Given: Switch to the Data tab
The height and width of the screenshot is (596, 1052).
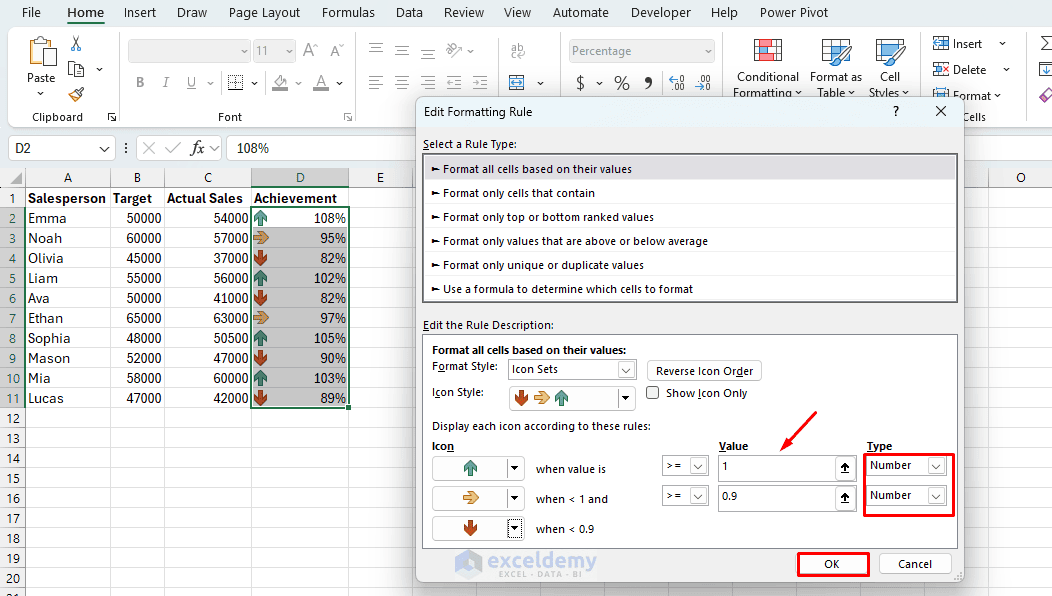Looking at the screenshot, I should (409, 13).
